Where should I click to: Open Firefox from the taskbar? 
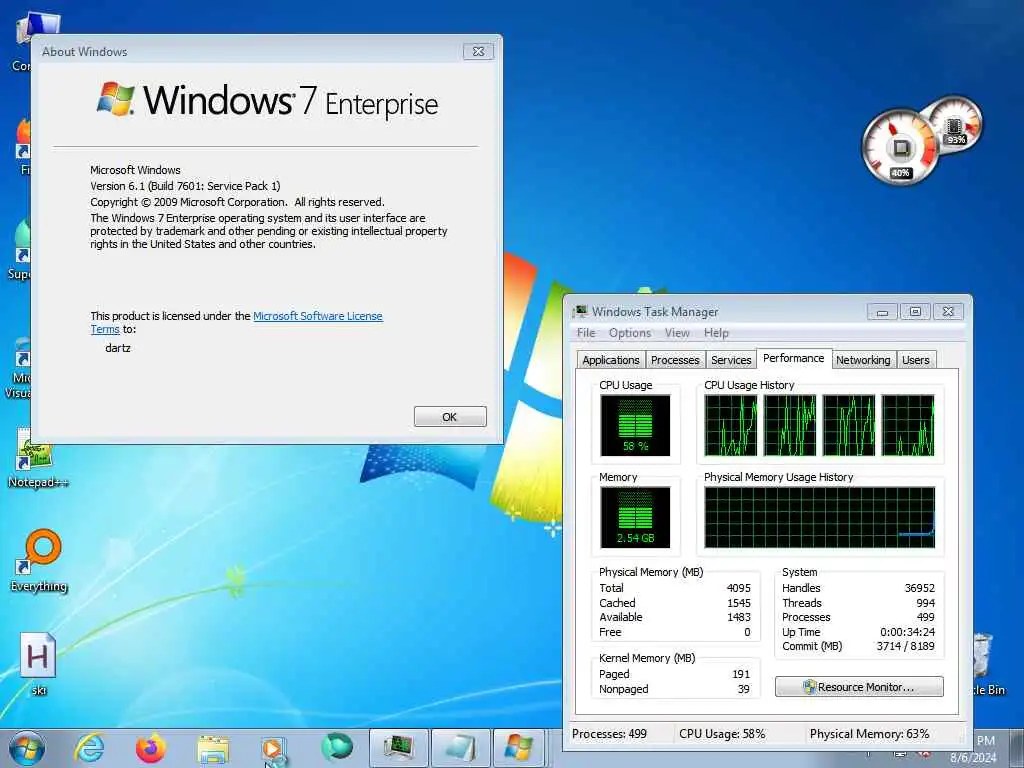tap(151, 748)
